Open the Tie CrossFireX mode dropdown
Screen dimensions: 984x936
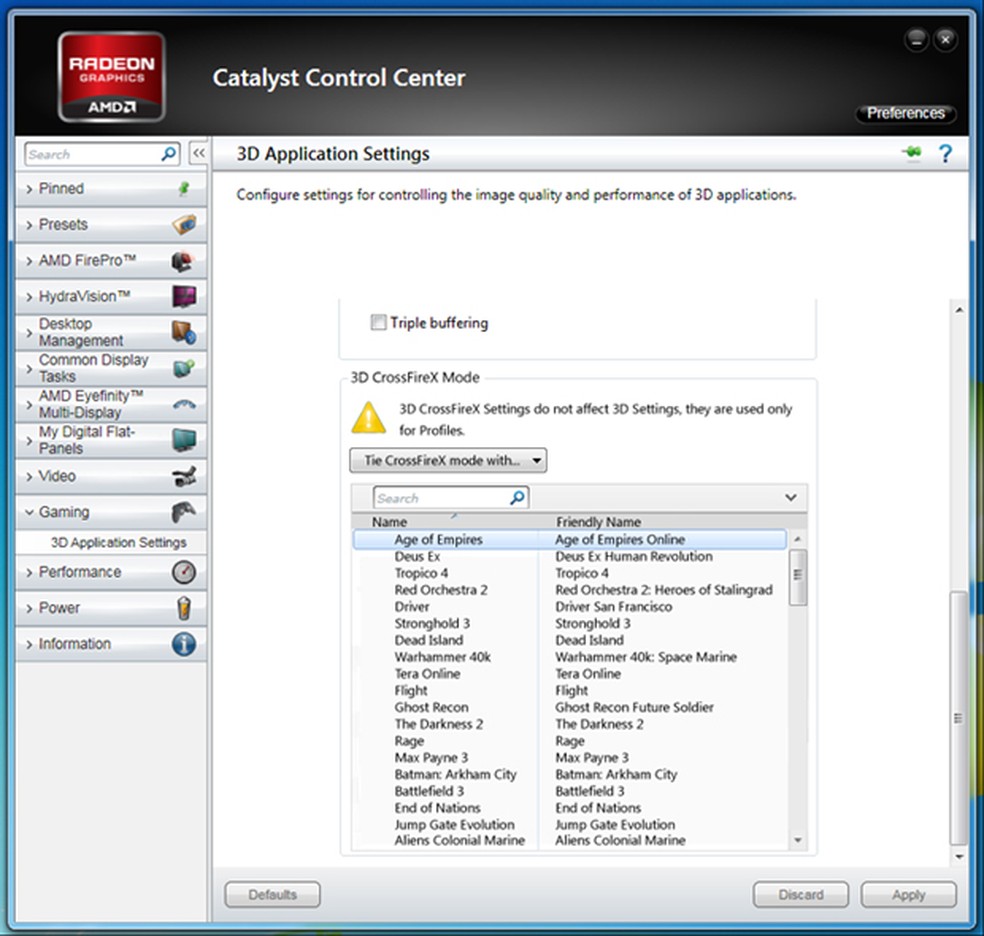tap(448, 460)
